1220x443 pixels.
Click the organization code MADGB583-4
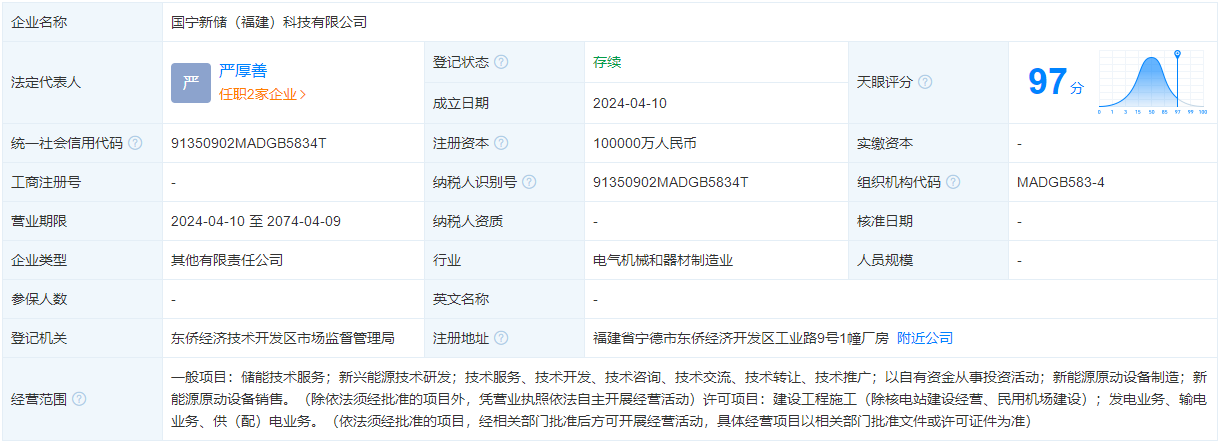coord(1060,182)
